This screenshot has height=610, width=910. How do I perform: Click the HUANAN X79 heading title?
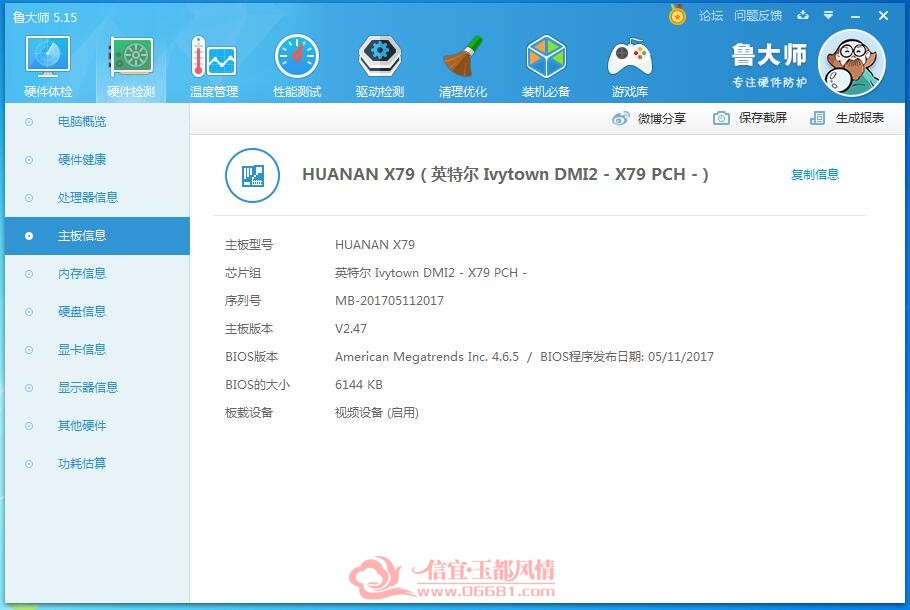[x=505, y=174]
